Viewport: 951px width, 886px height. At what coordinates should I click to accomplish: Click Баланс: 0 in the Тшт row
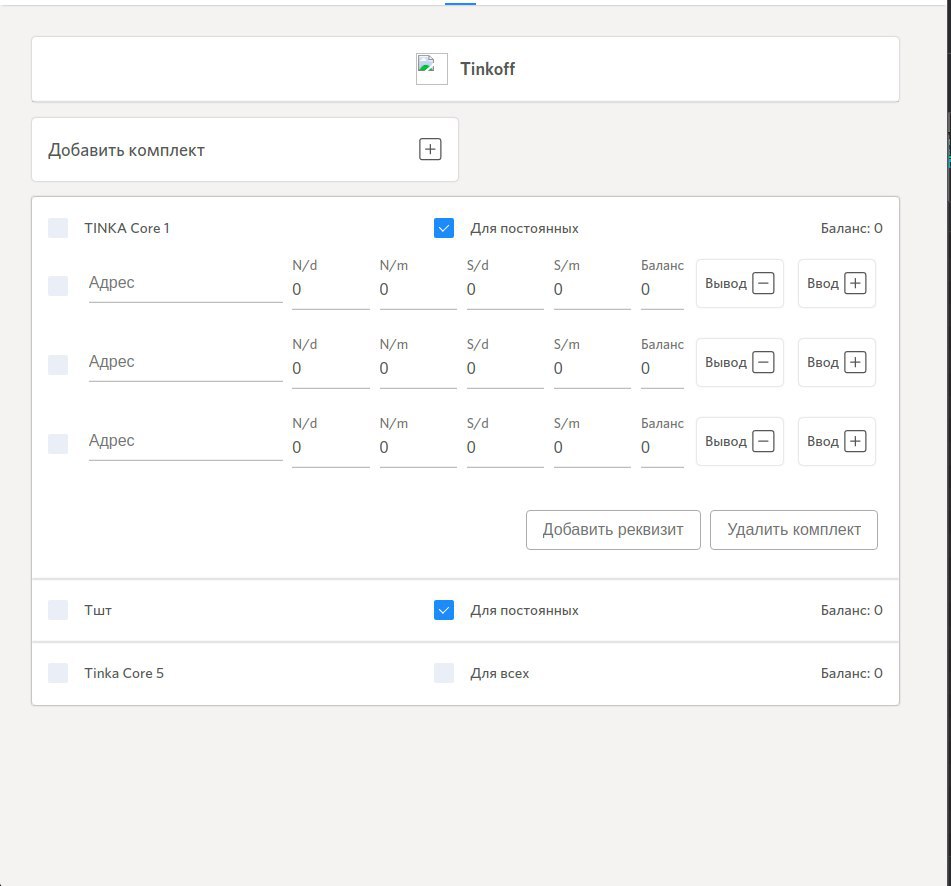(852, 610)
